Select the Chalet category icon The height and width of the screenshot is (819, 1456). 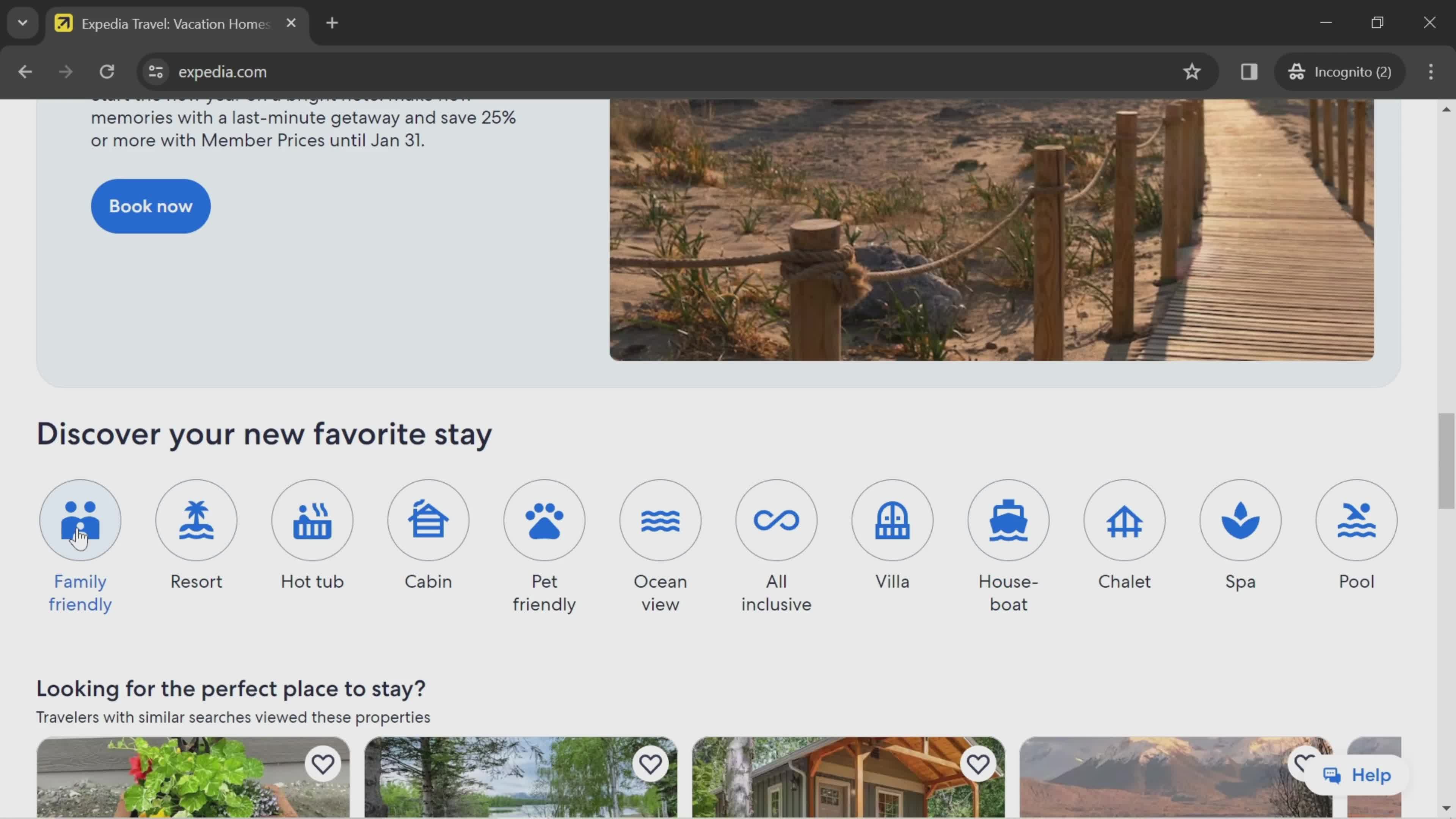click(1124, 520)
